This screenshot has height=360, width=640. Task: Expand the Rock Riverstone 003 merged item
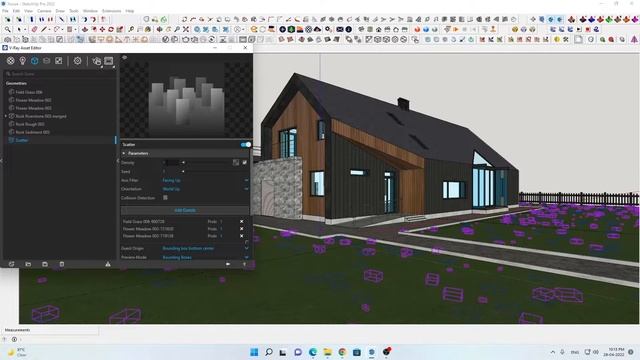tap(6, 116)
